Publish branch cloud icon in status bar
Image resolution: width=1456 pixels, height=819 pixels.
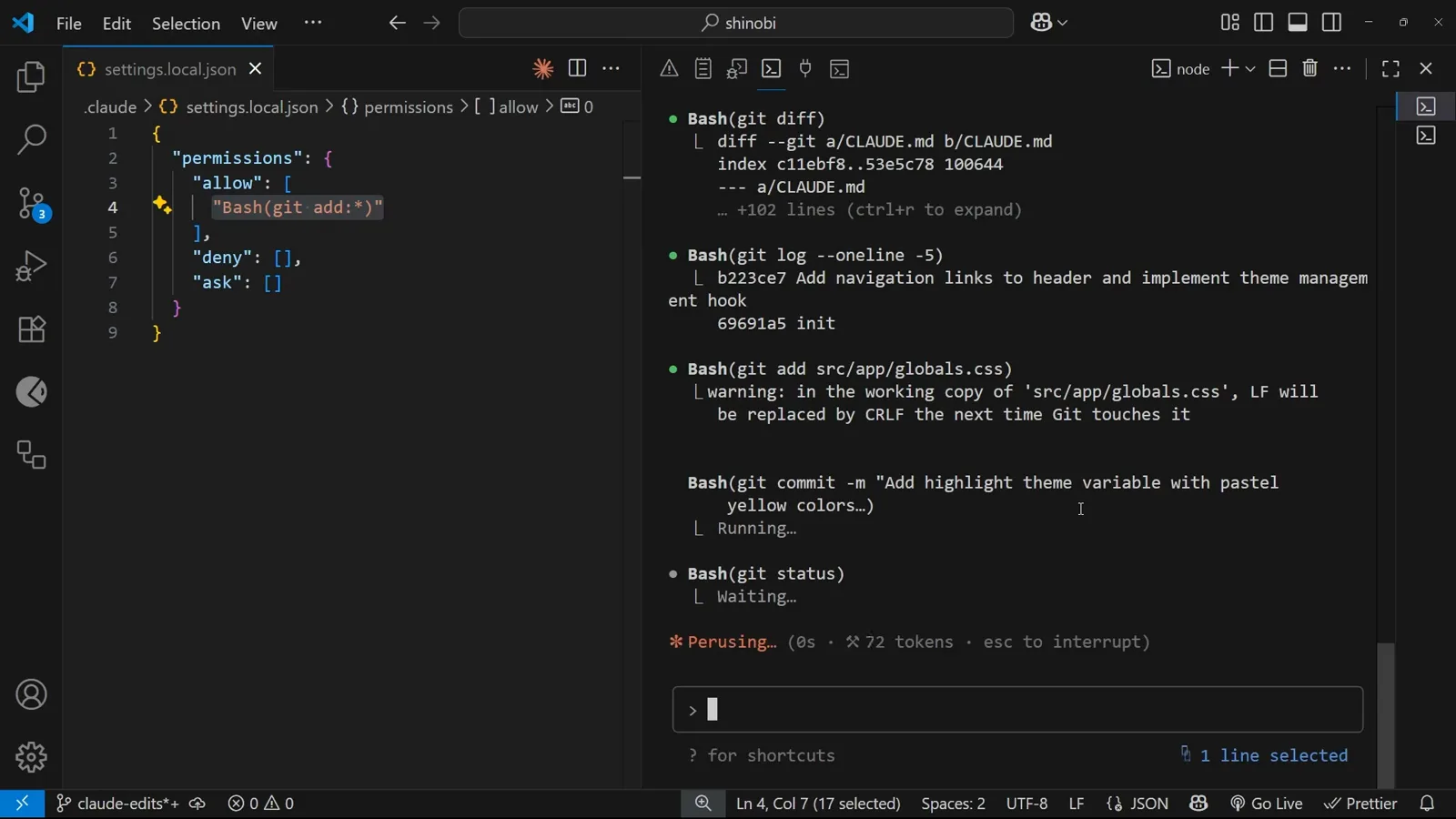tap(197, 804)
